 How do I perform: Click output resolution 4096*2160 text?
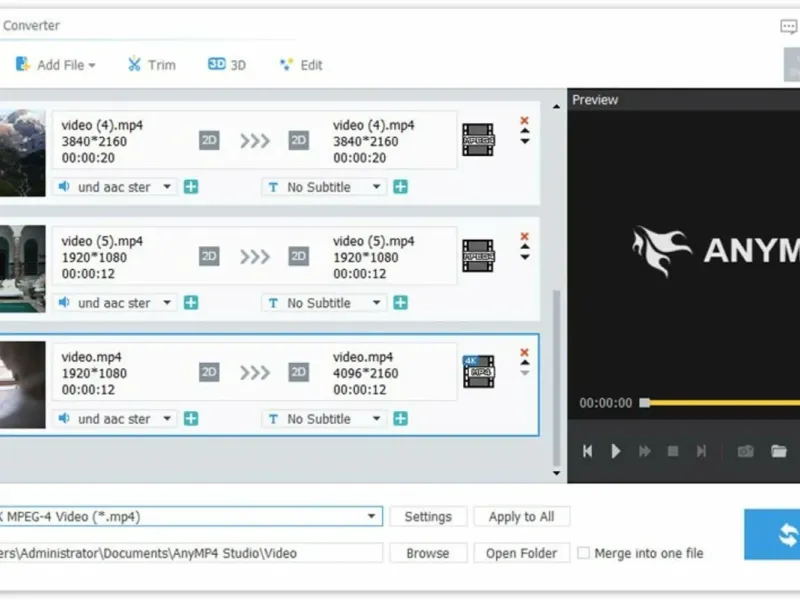[365, 373]
